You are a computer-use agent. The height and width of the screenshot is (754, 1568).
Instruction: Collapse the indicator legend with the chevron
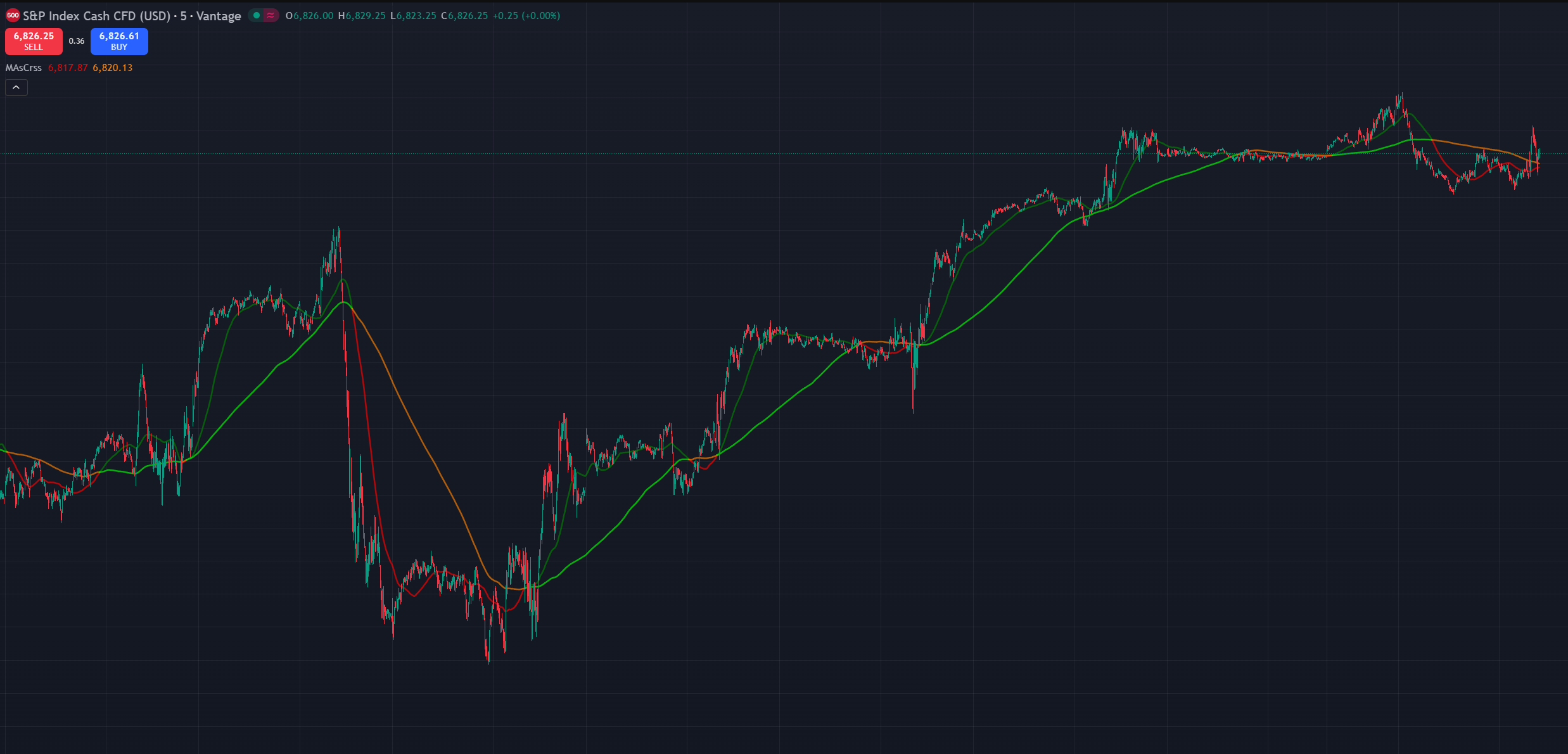click(16, 87)
